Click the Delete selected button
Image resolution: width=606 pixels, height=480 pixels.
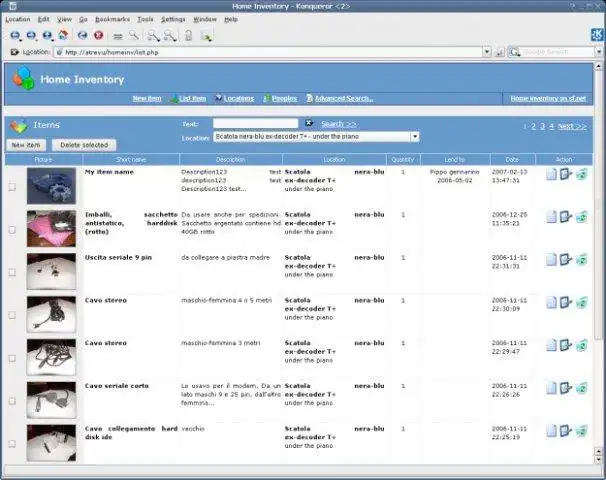click(84, 145)
